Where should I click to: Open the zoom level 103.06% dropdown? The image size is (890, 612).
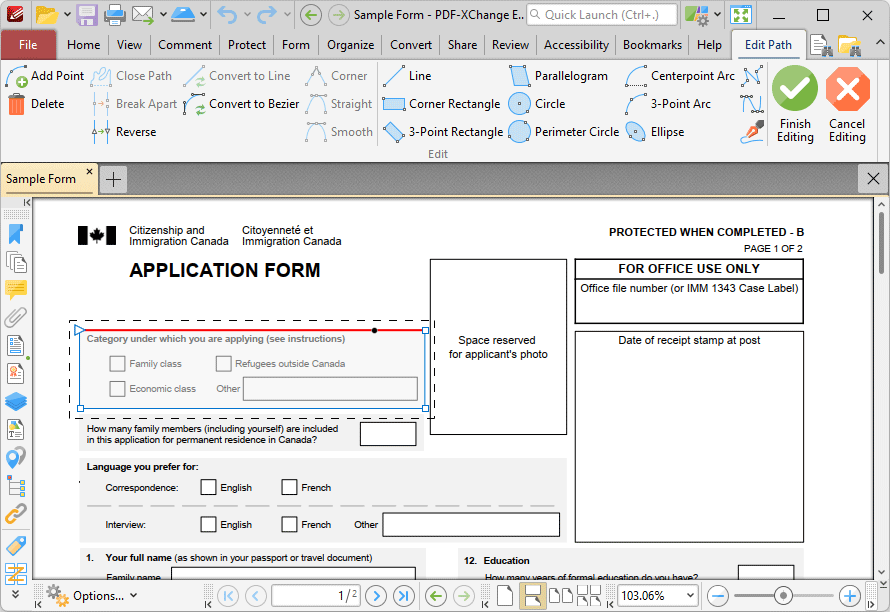[690, 596]
